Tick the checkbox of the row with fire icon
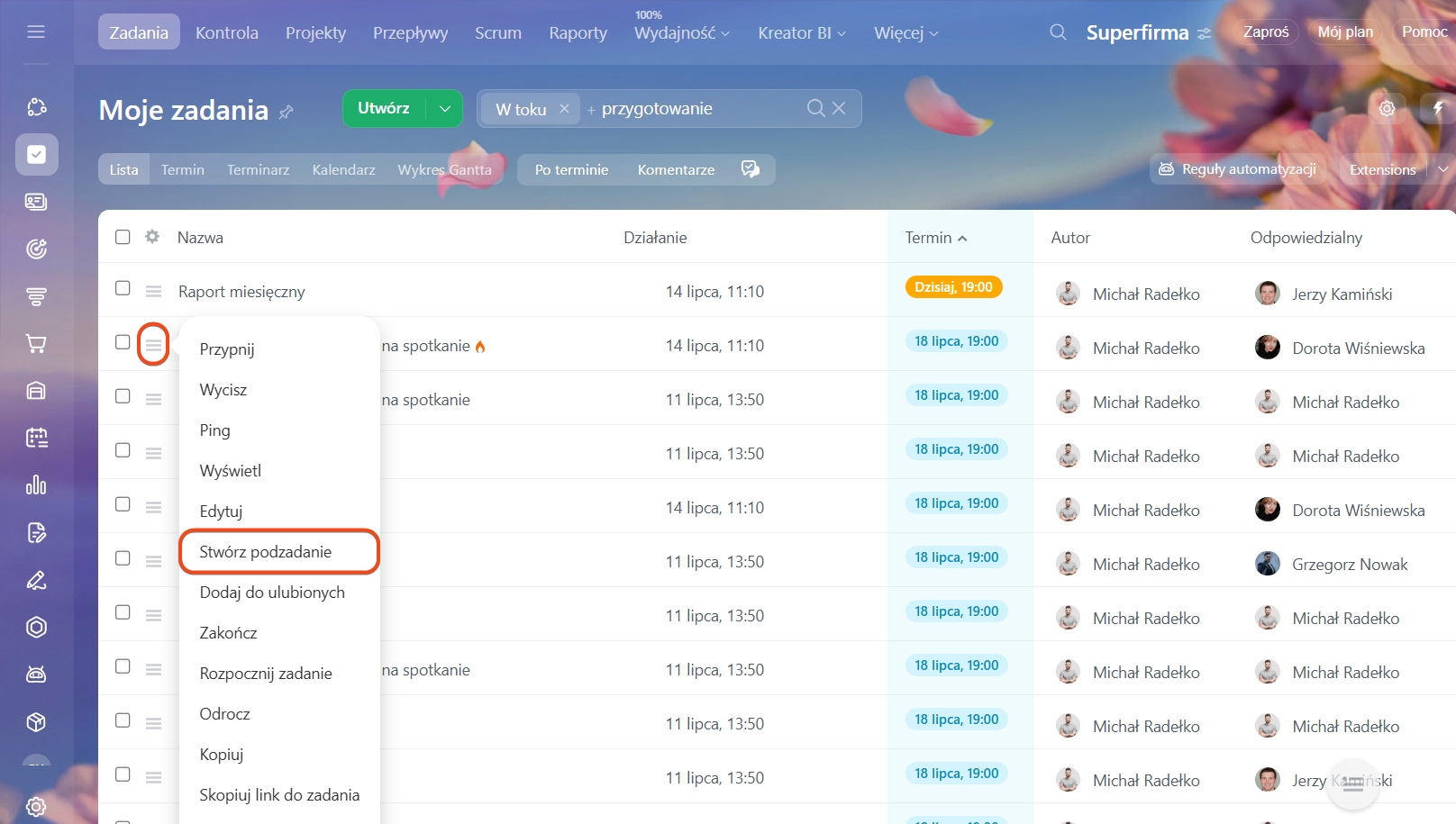 (123, 342)
